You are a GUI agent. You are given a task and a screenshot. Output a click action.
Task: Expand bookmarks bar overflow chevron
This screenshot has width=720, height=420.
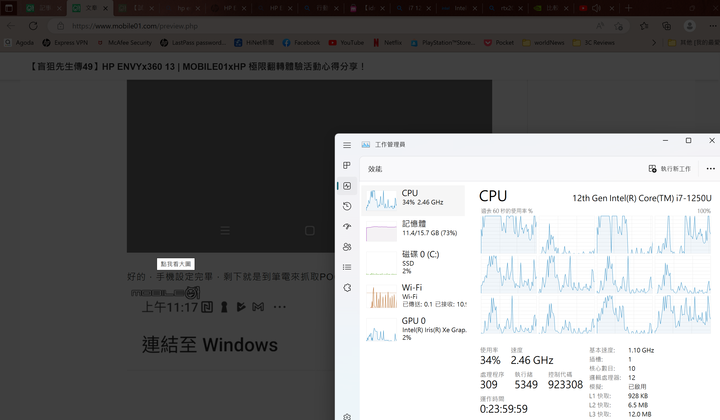click(654, 43)
